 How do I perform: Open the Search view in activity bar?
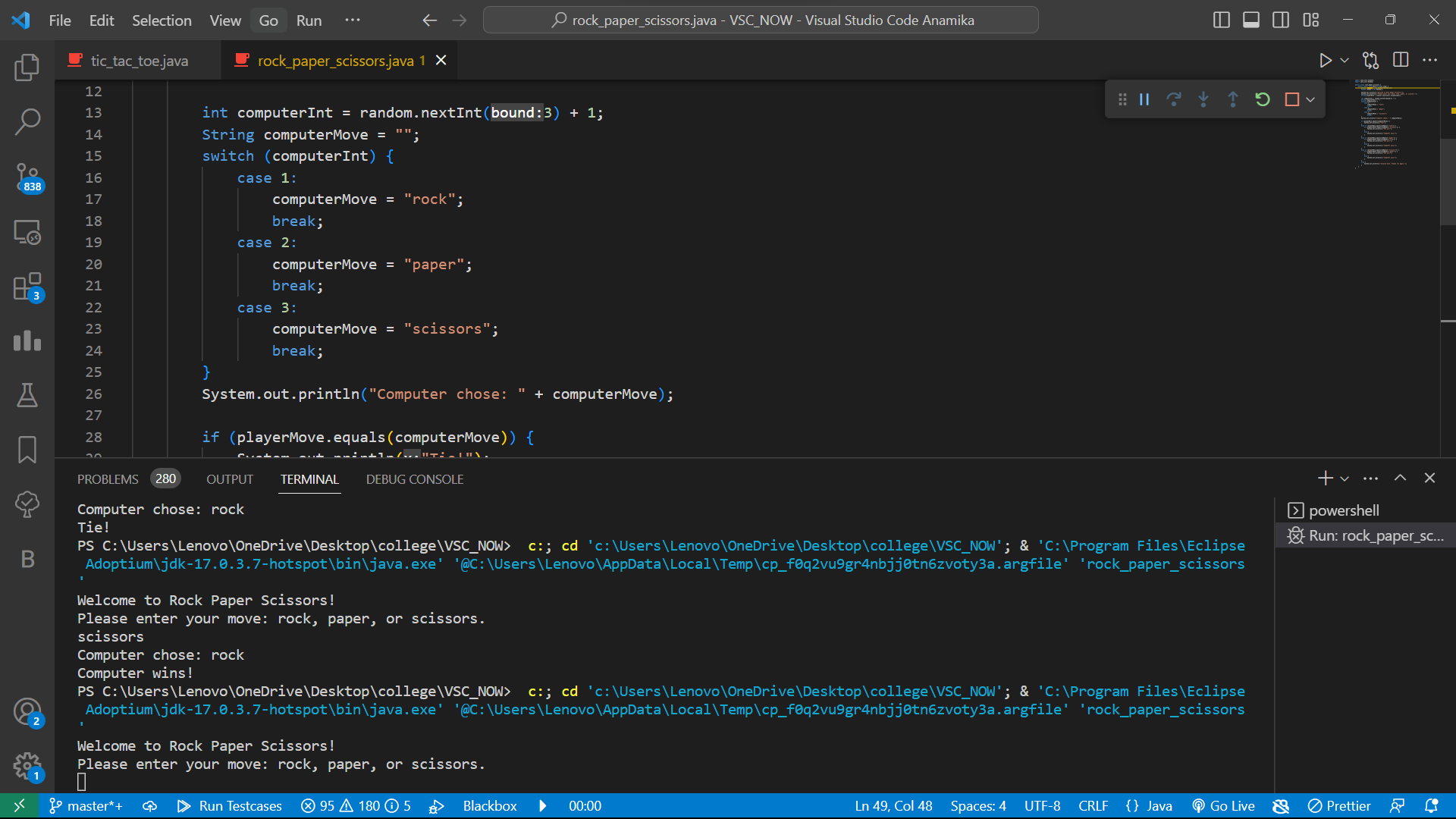(27, 121)
